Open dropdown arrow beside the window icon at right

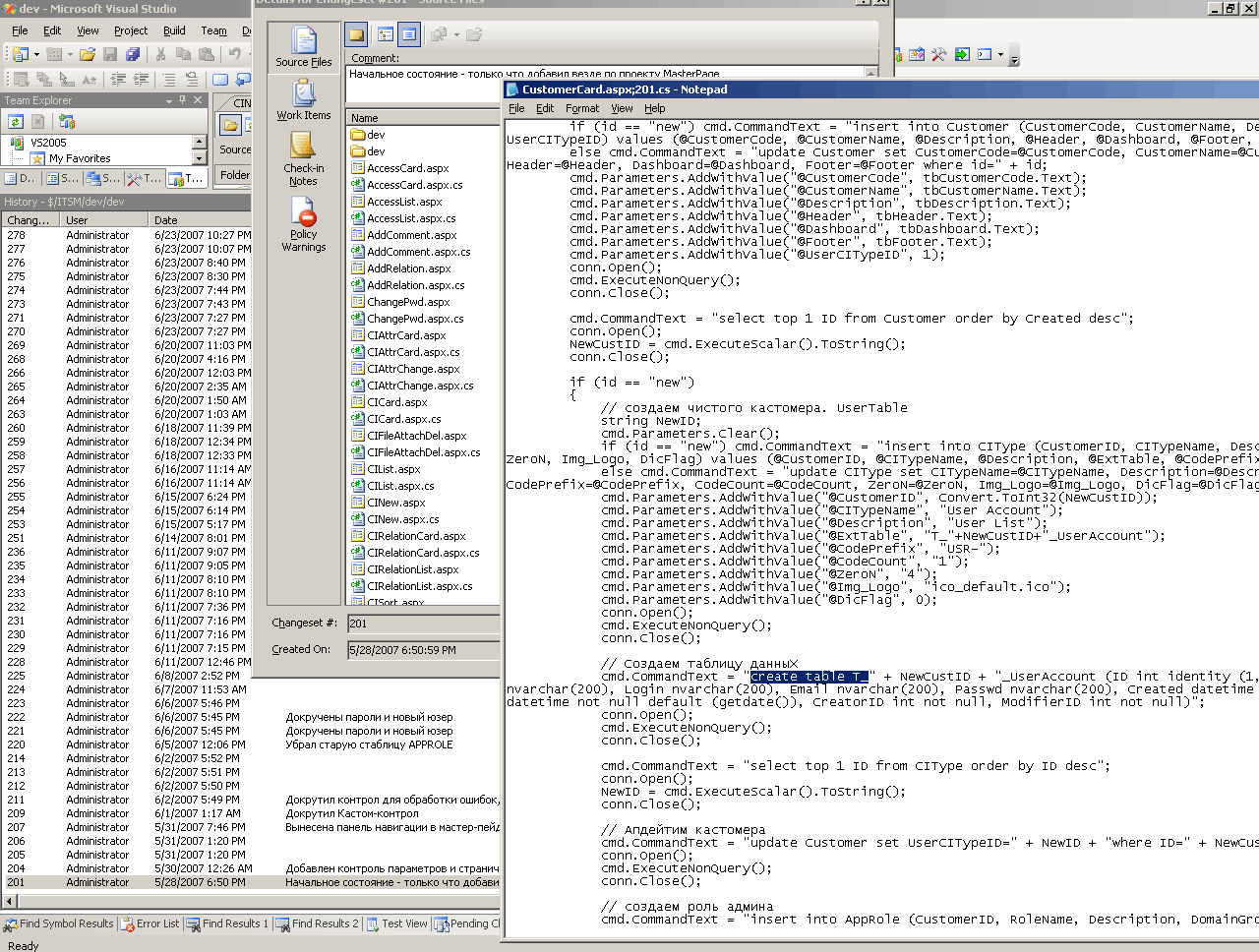click(x=999, y=55)
